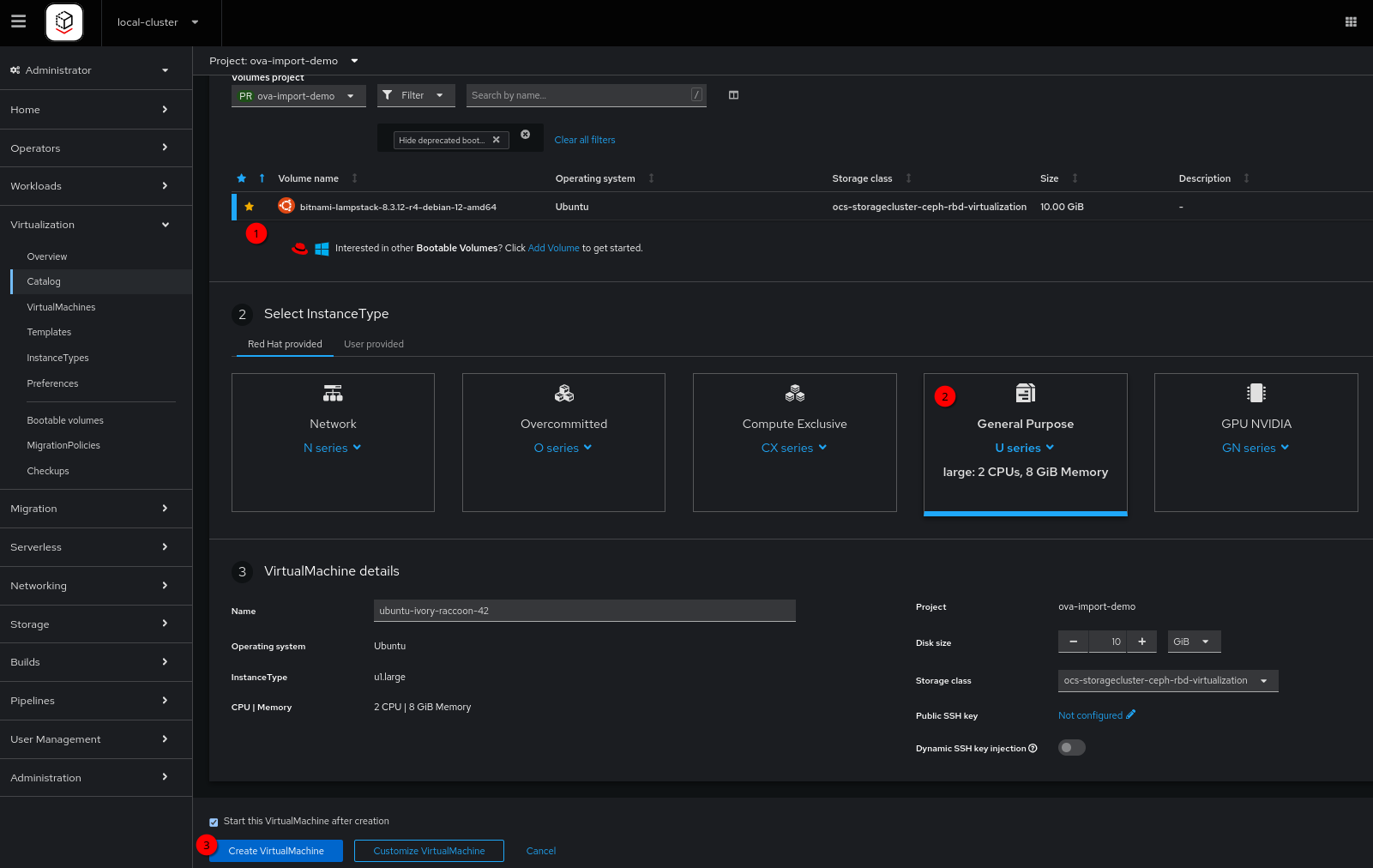Expand the O series size menu

(x=563, y=448)
